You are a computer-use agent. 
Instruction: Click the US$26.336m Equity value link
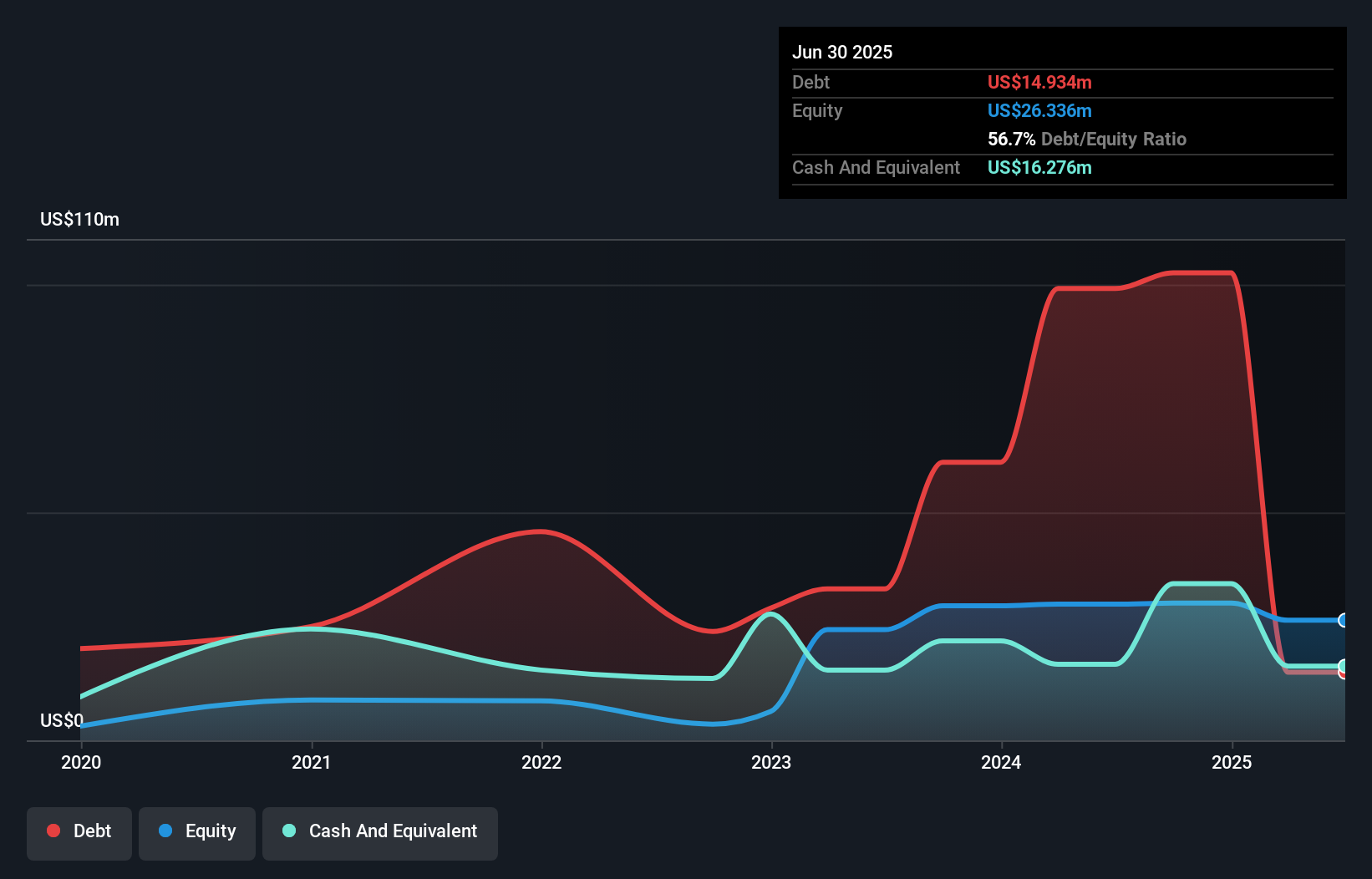point(1039,110)
